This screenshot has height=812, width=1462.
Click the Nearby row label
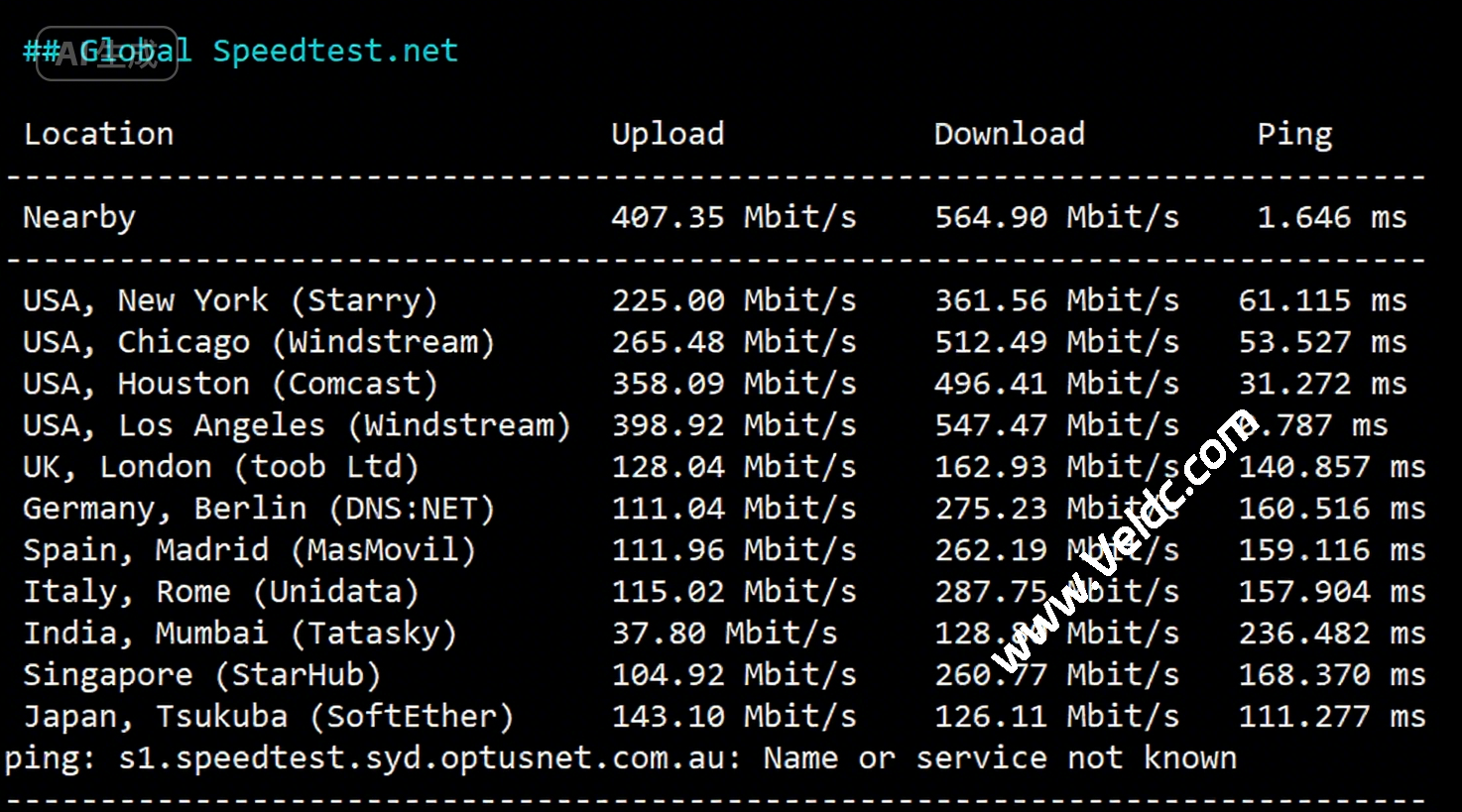tap(79, 217)
